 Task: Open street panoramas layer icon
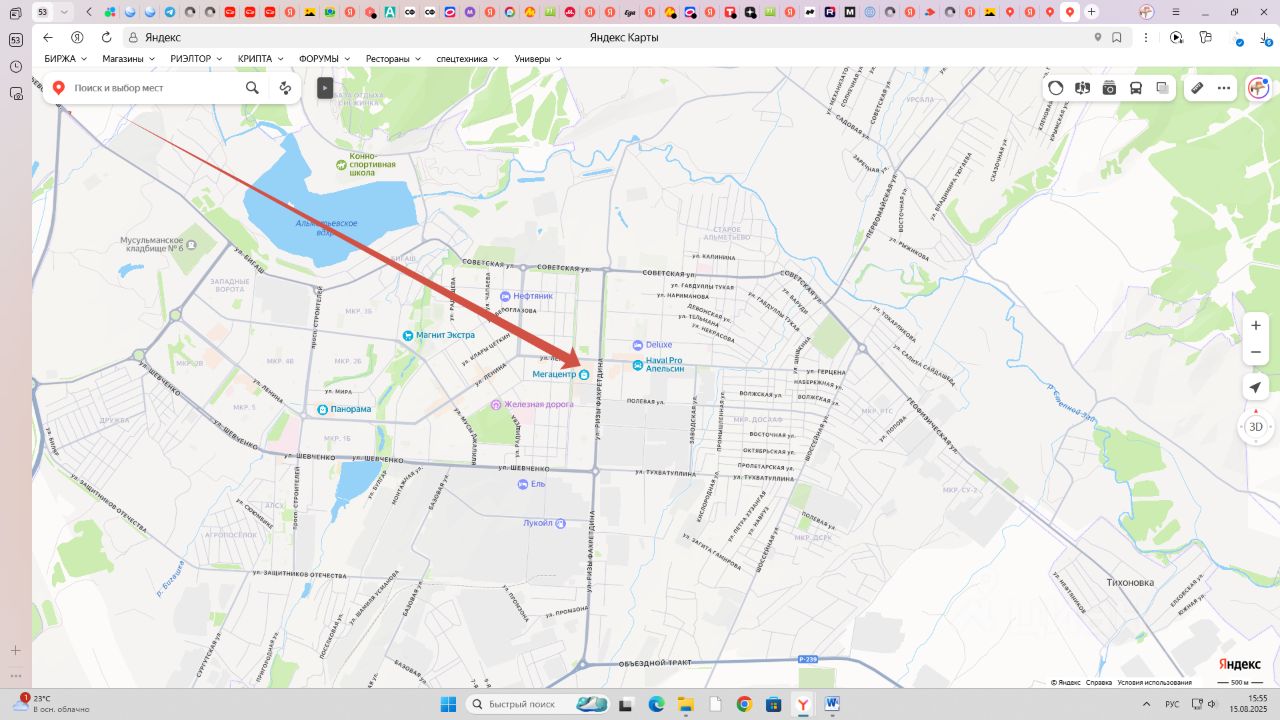(1082, 88)
